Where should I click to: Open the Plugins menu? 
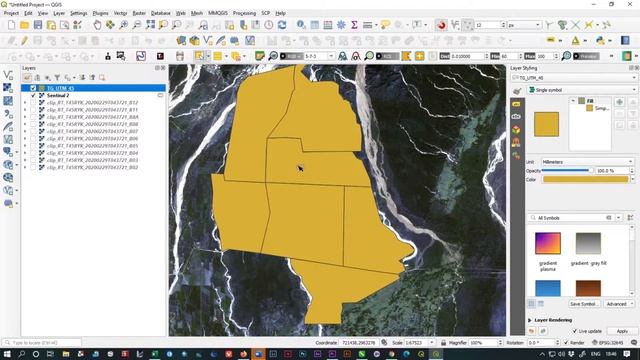tap(100, 13)
